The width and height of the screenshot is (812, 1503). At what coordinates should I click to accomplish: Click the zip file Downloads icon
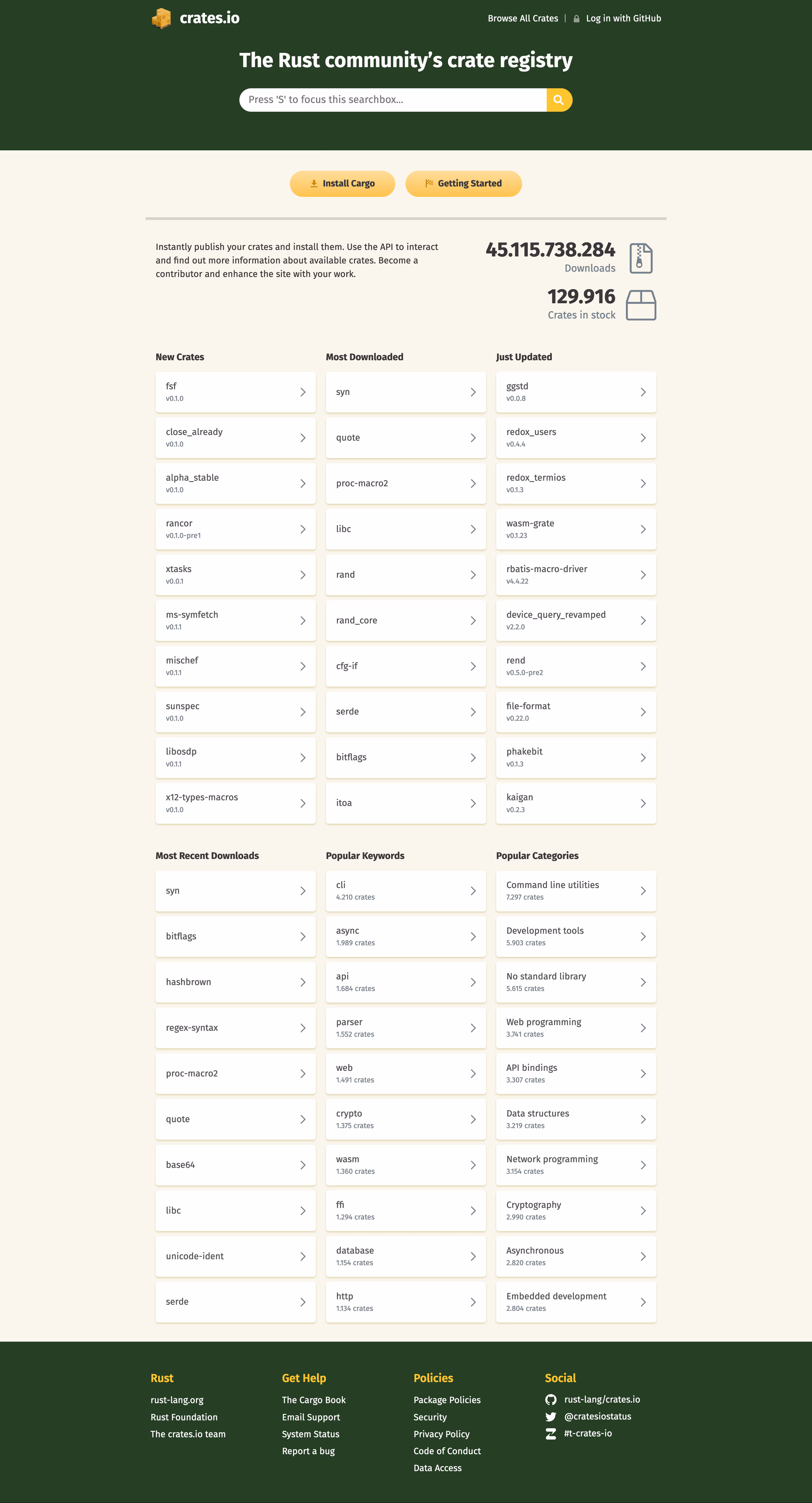(641, 258)
